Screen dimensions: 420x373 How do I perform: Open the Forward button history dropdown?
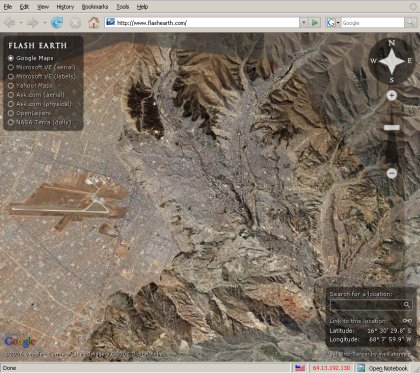[44, 23]
